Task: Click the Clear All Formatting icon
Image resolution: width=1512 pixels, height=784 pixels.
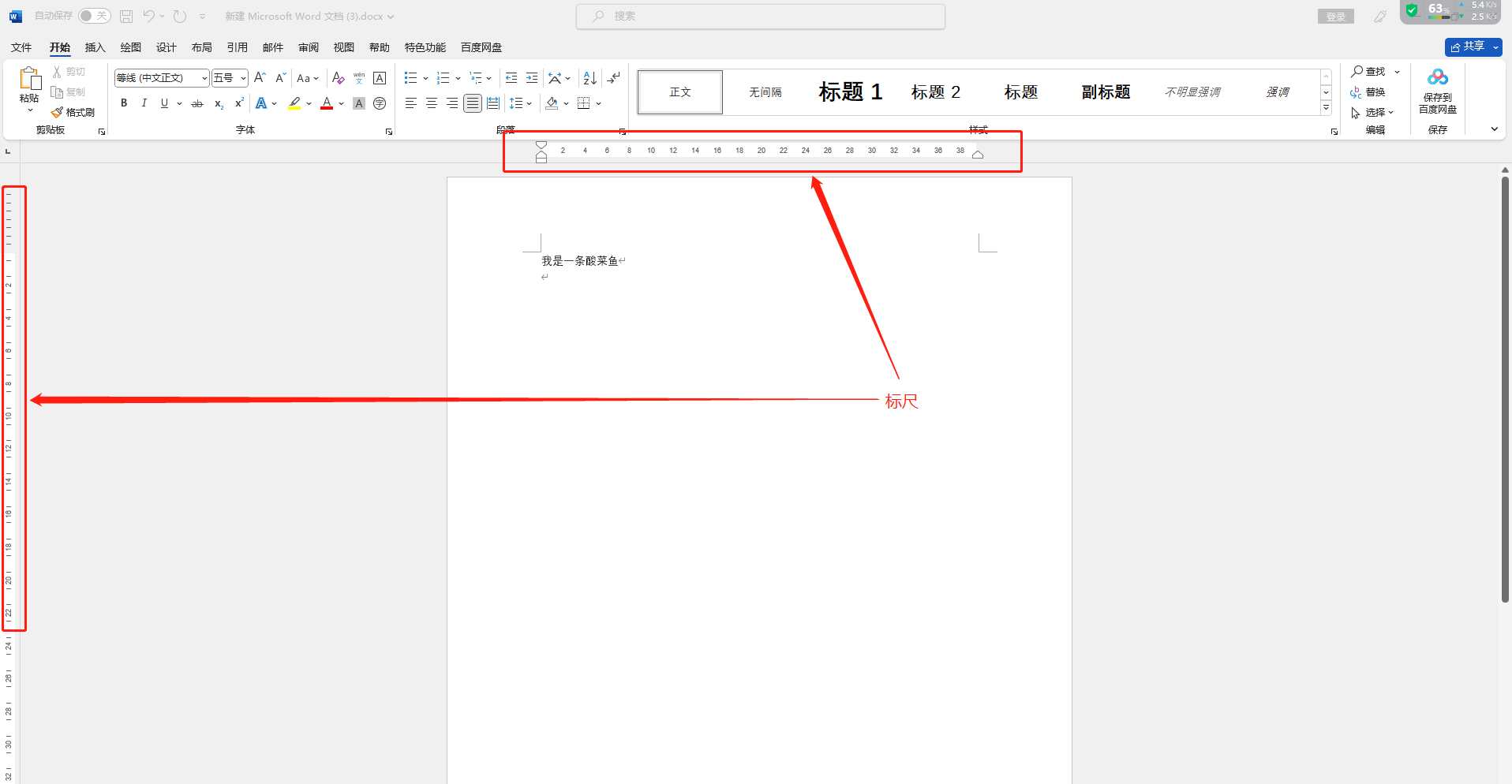Action: 338,77
